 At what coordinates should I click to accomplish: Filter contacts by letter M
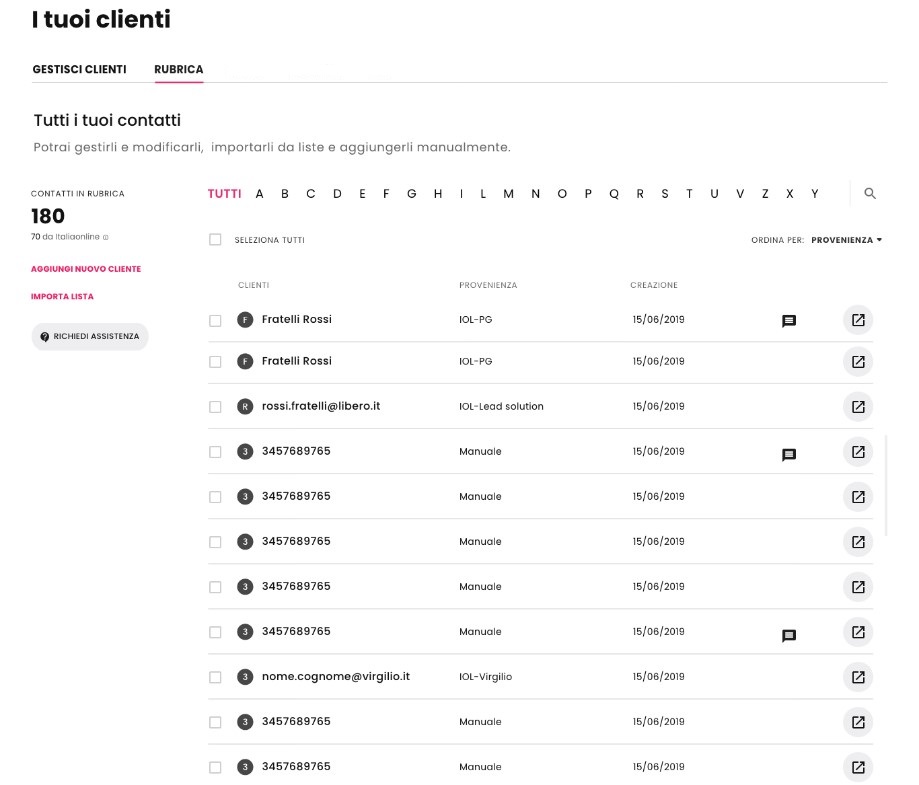click(508, 194)
